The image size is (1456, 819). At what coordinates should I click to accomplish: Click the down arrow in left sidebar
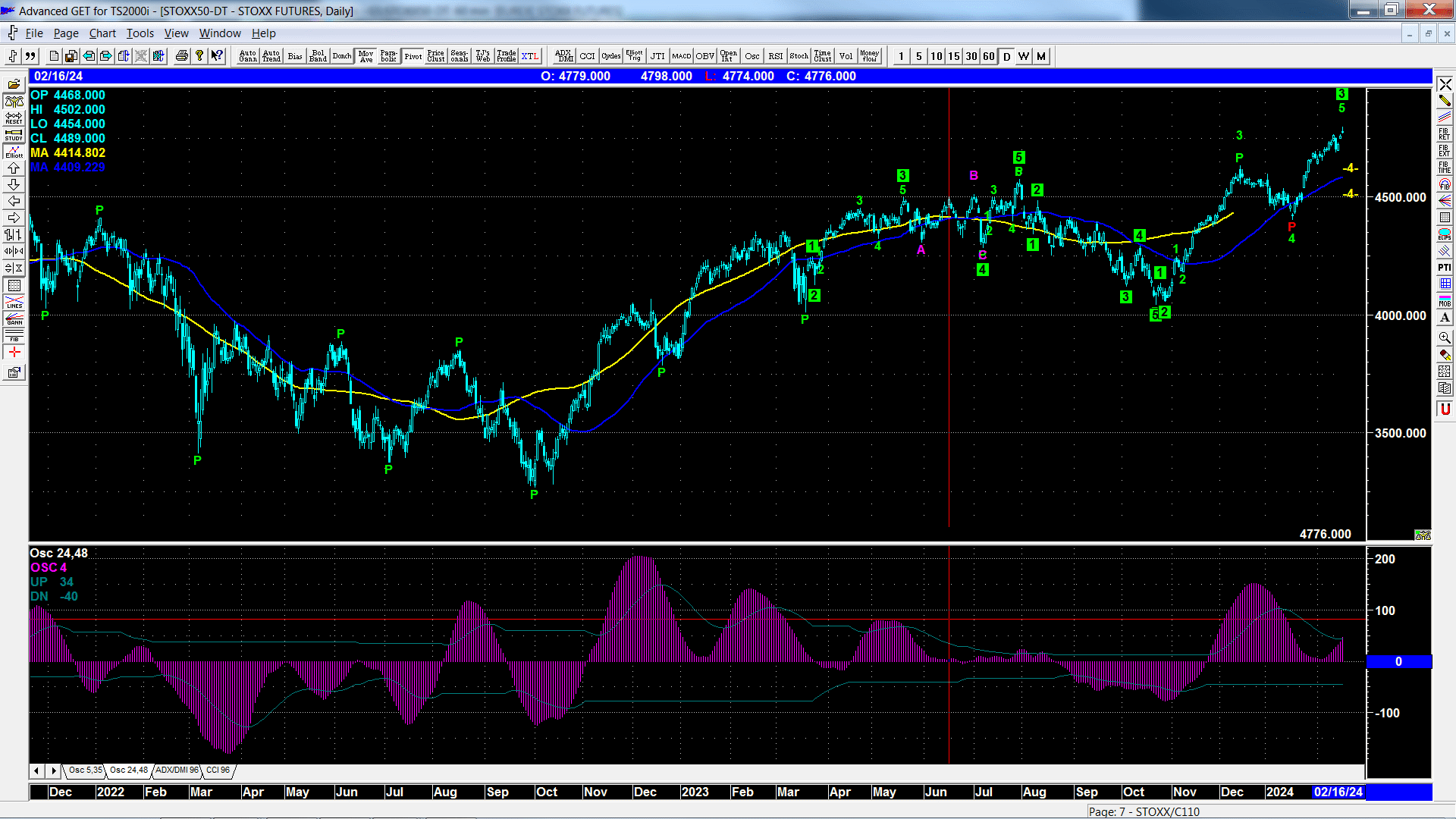pyautogui.click(x=14, y=185)
